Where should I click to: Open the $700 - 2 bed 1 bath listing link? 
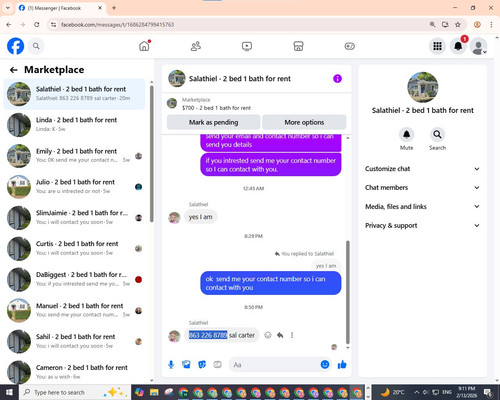click(x=216, y=108)
